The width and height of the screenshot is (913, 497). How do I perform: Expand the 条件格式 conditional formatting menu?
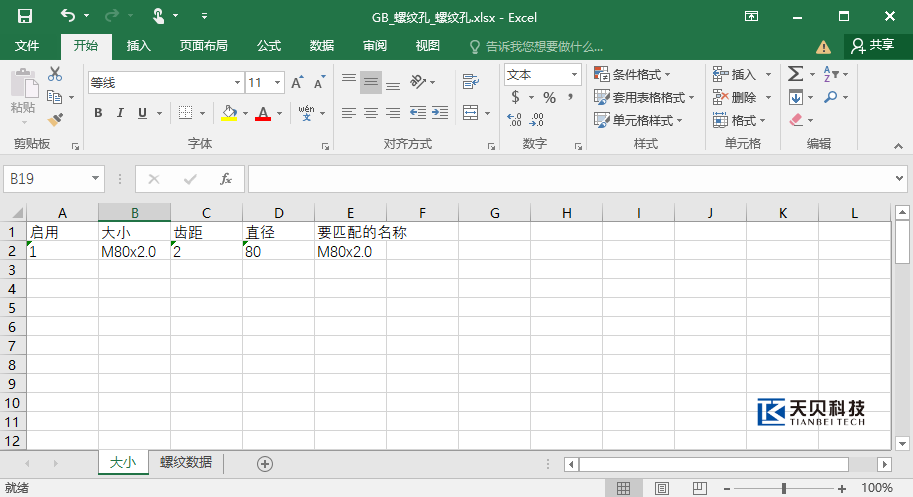632,74
